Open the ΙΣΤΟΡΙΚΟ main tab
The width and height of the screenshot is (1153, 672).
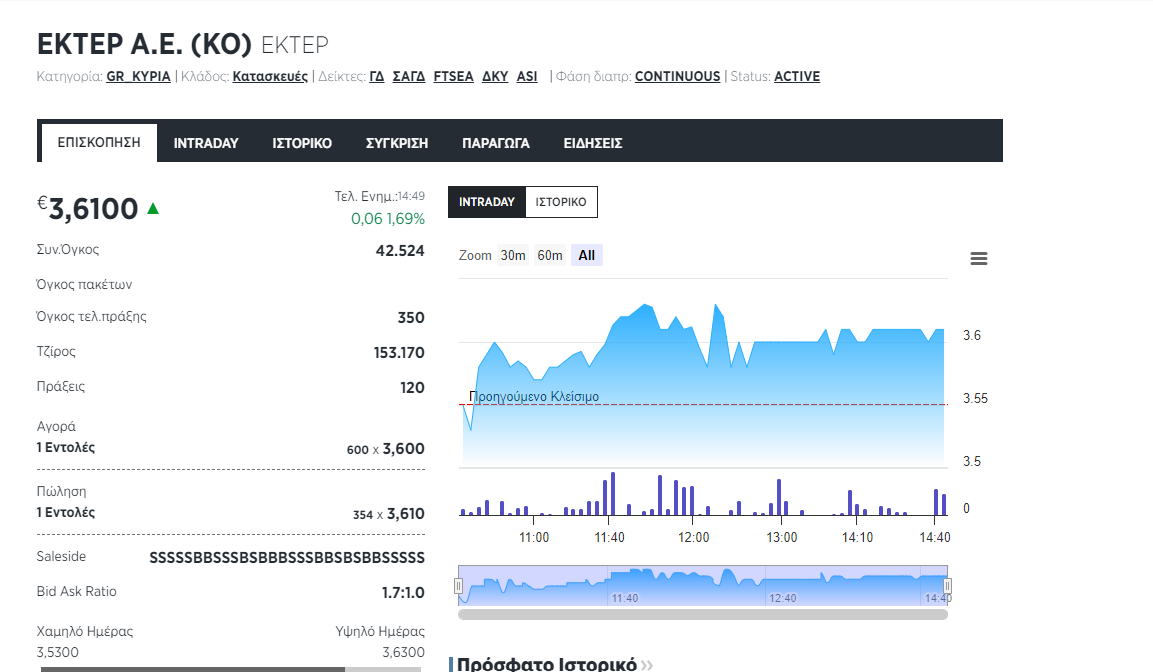click(302, 143)
